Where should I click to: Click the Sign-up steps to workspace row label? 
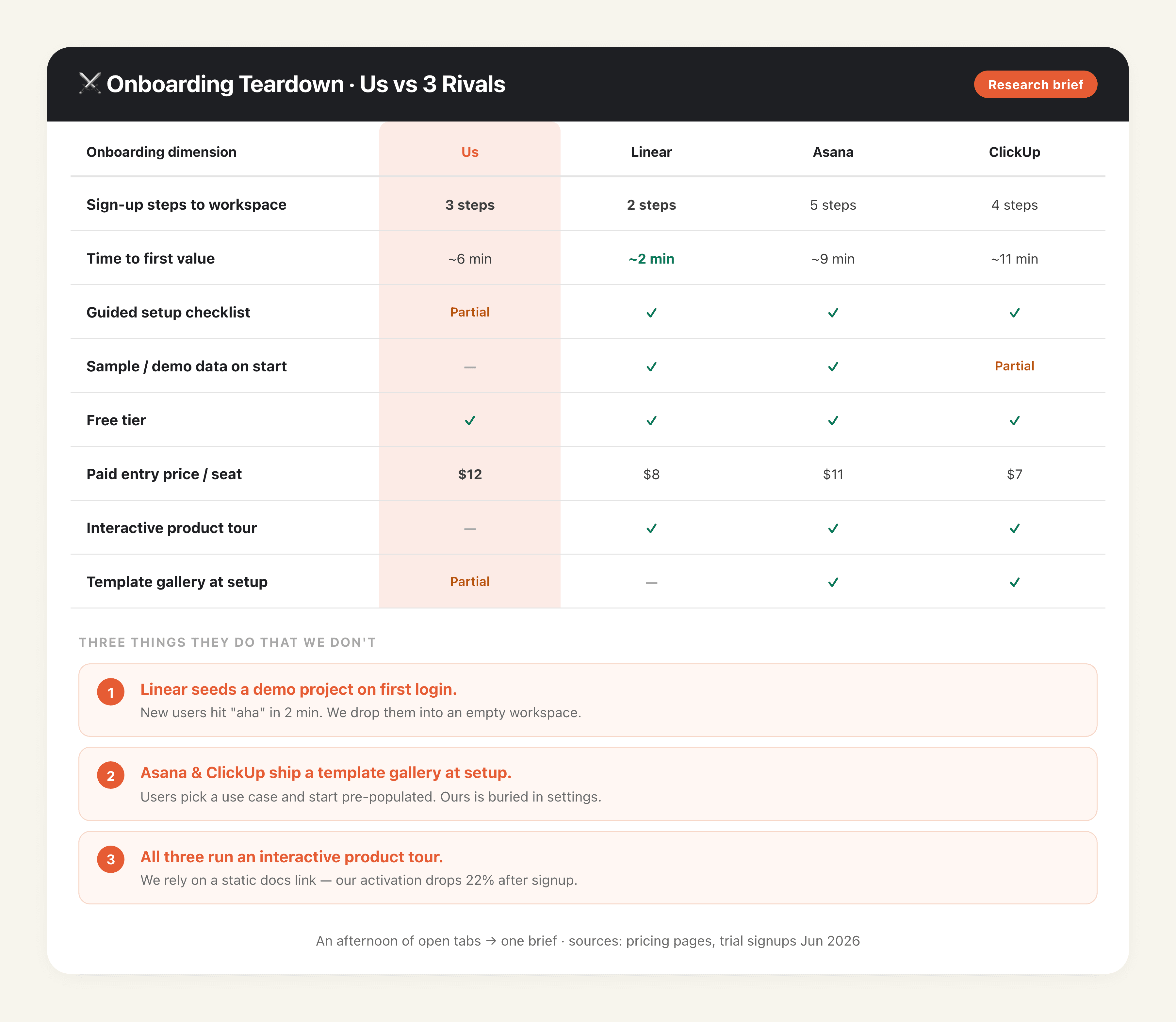point(187,205)
